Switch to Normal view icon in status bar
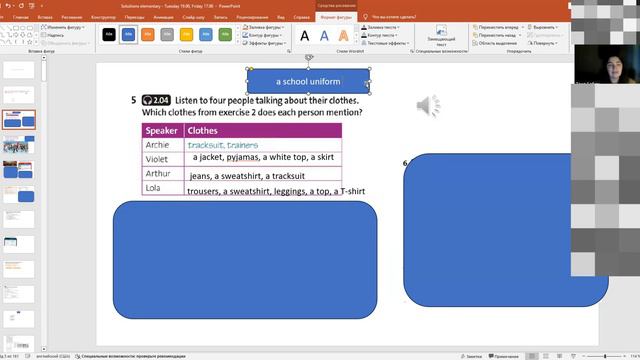Image resolution: width=640 pixels, height=360 pixels. point(531,356)
